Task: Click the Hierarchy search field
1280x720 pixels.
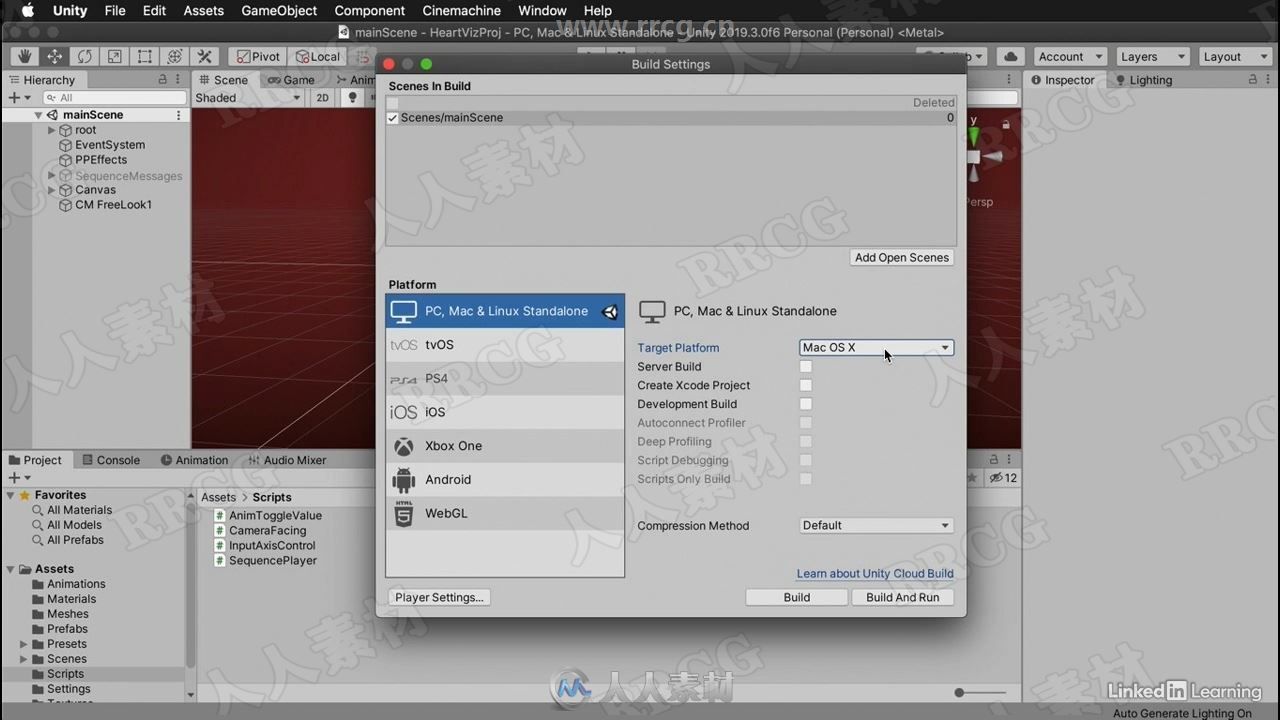Action: pyautogui.click(x=115, y=98)
